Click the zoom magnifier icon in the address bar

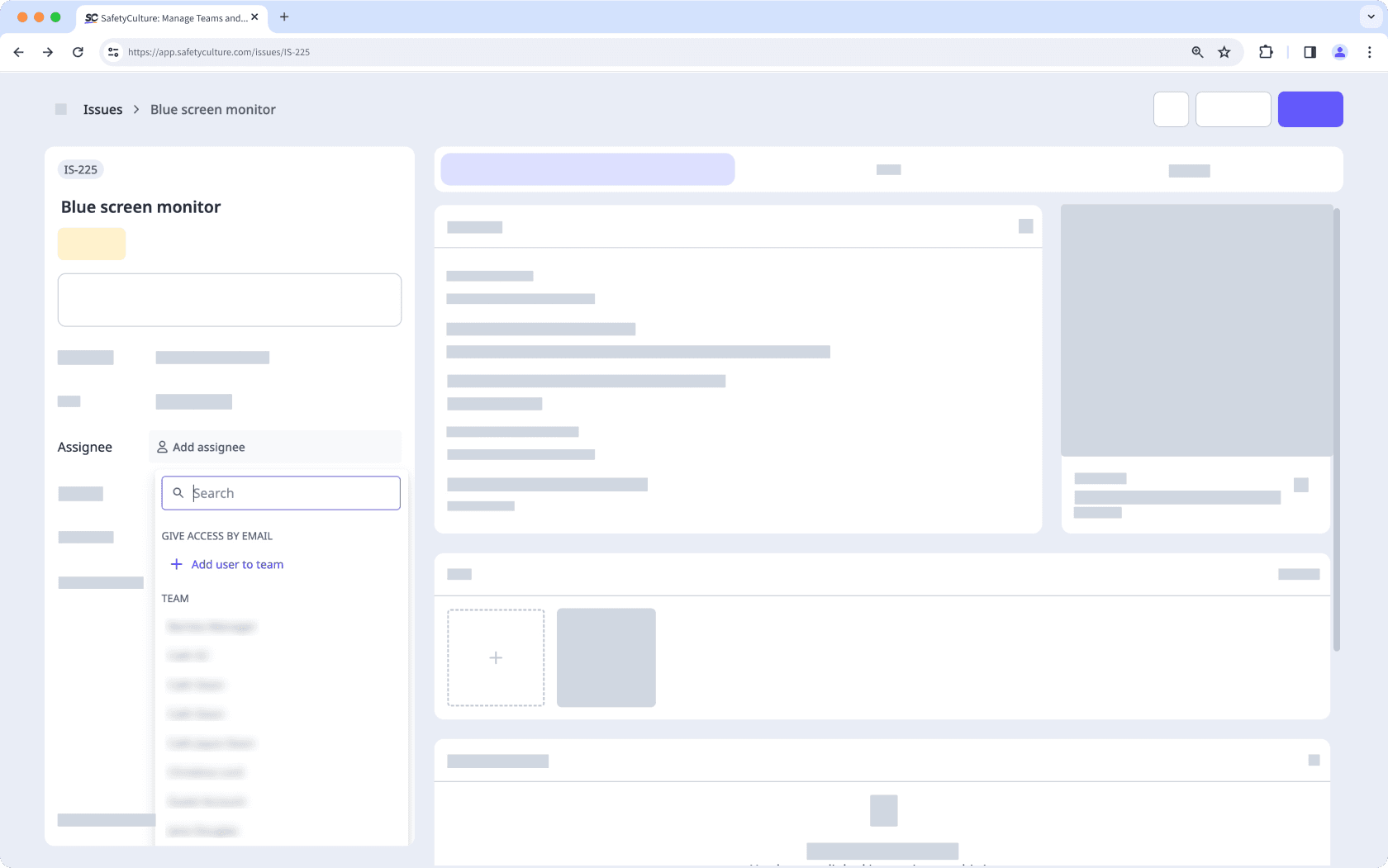tap(1196, 51)
